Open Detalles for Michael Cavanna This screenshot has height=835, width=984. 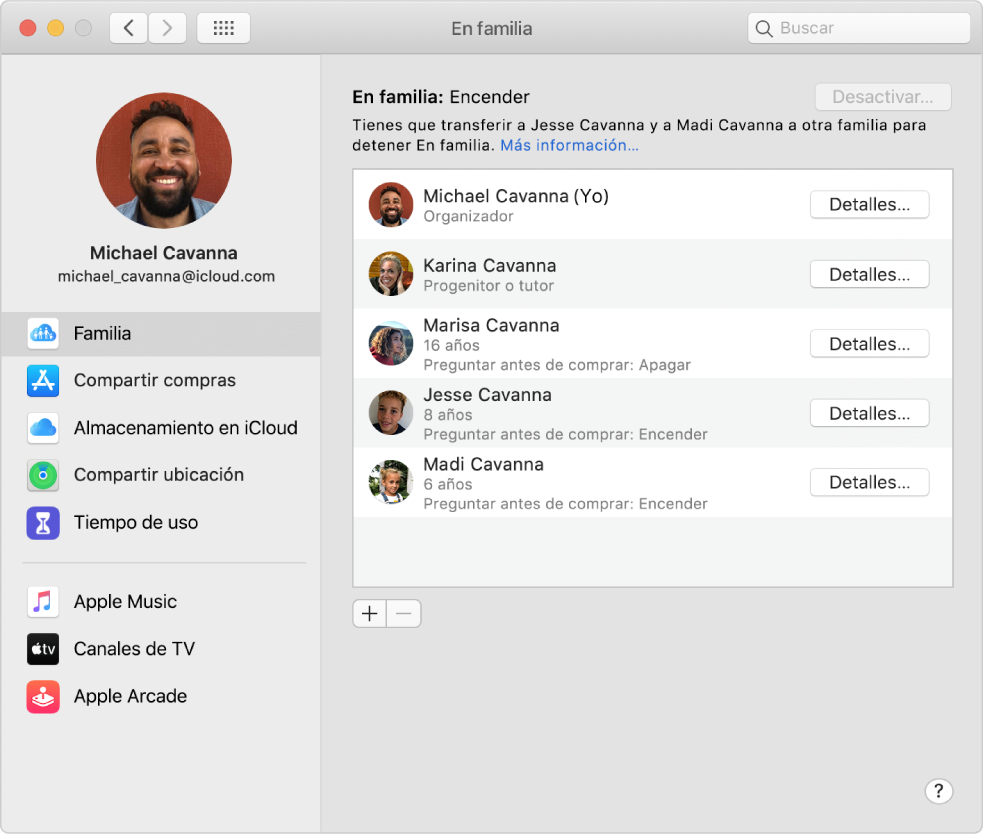869,205
